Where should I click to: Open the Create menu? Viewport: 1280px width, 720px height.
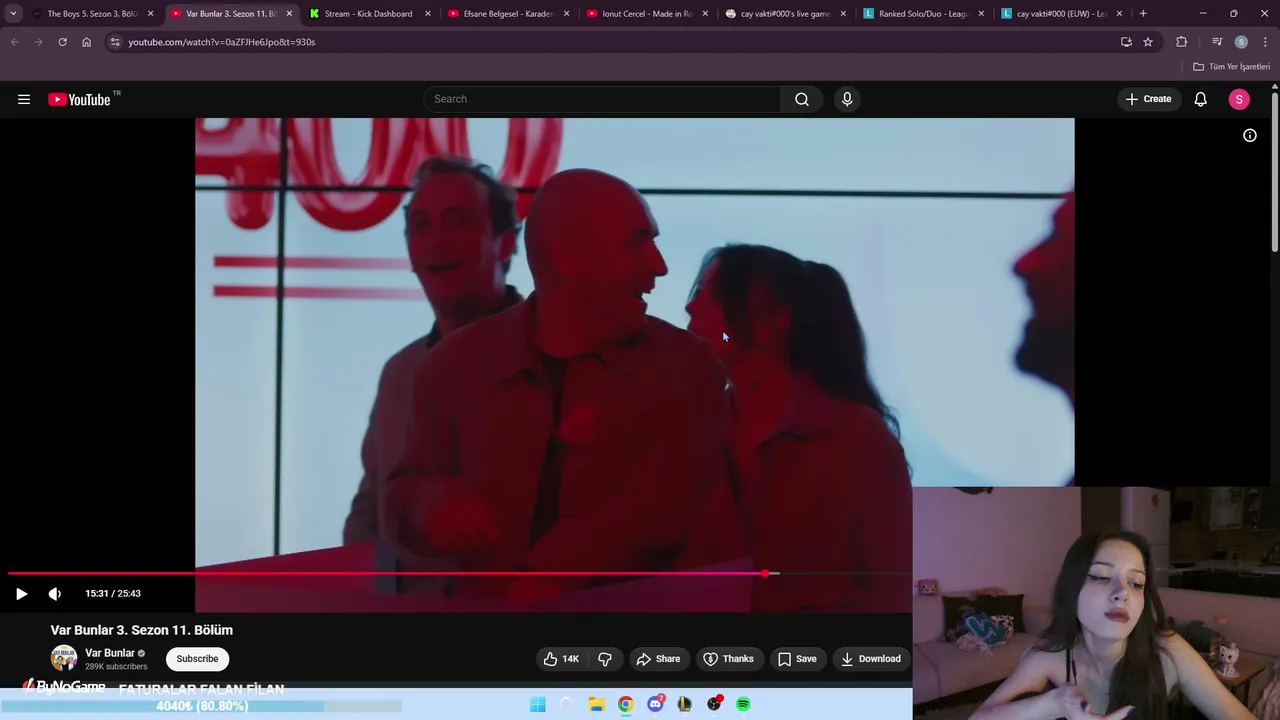click(x=1148, y=99)
